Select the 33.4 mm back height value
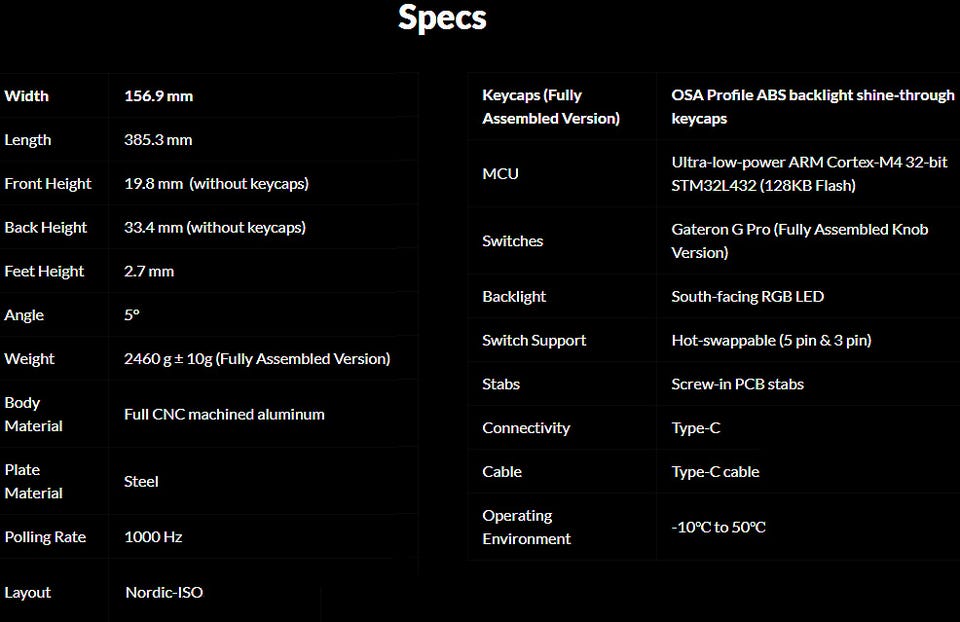960x622 pixels. [x=215, y=228]
